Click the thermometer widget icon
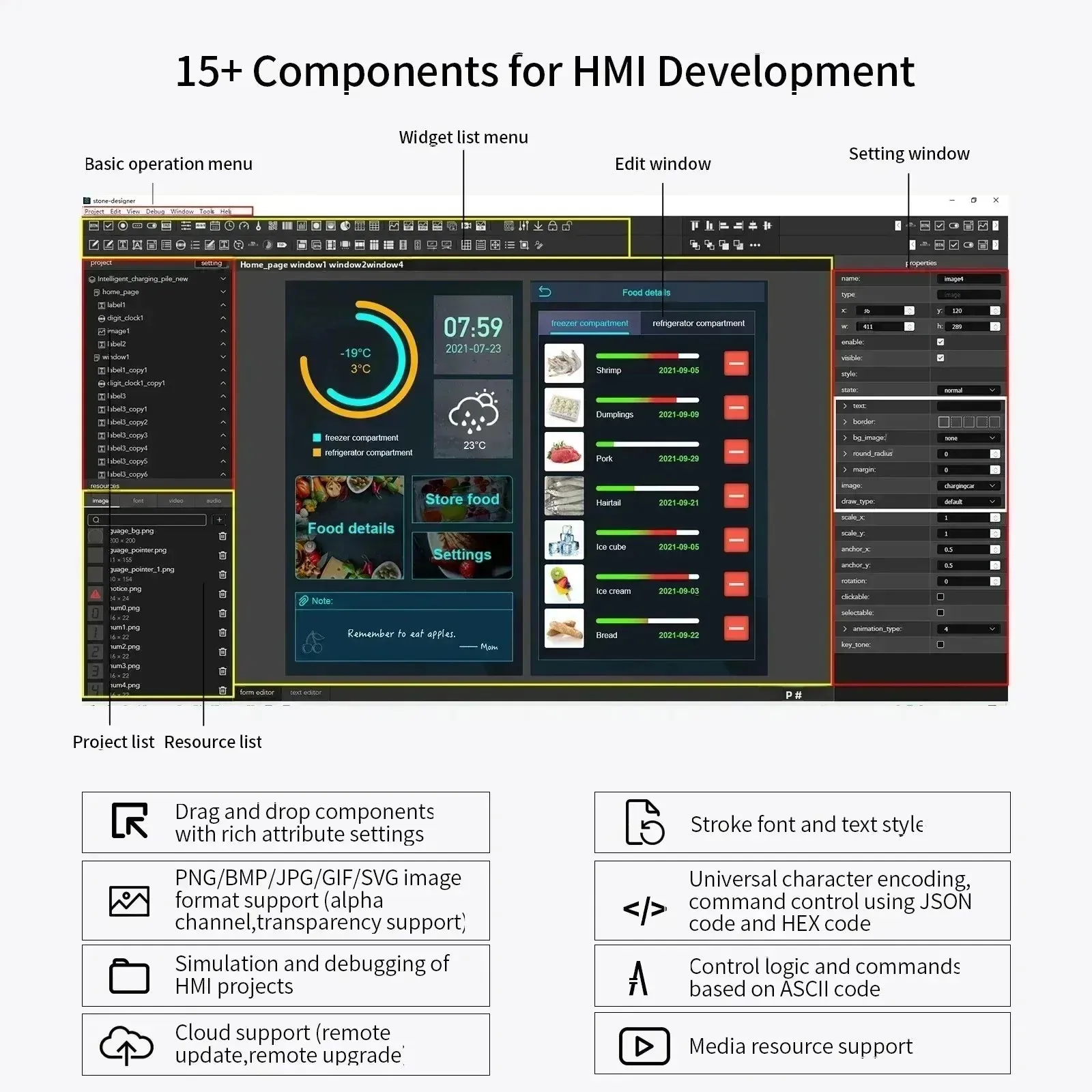Screen dimensions: 1092x1092 coord(258,226)
